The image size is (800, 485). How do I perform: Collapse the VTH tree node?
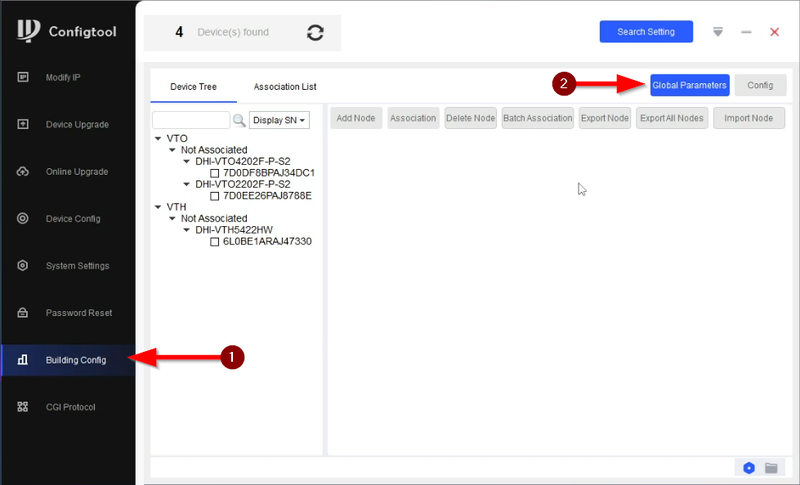158,207
